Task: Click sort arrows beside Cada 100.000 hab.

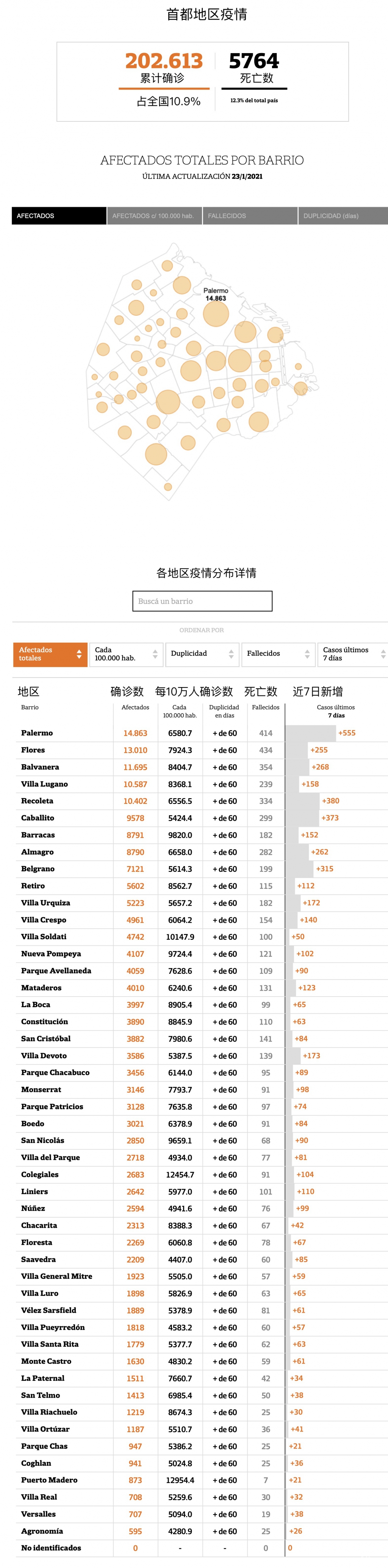Action: 155,654
